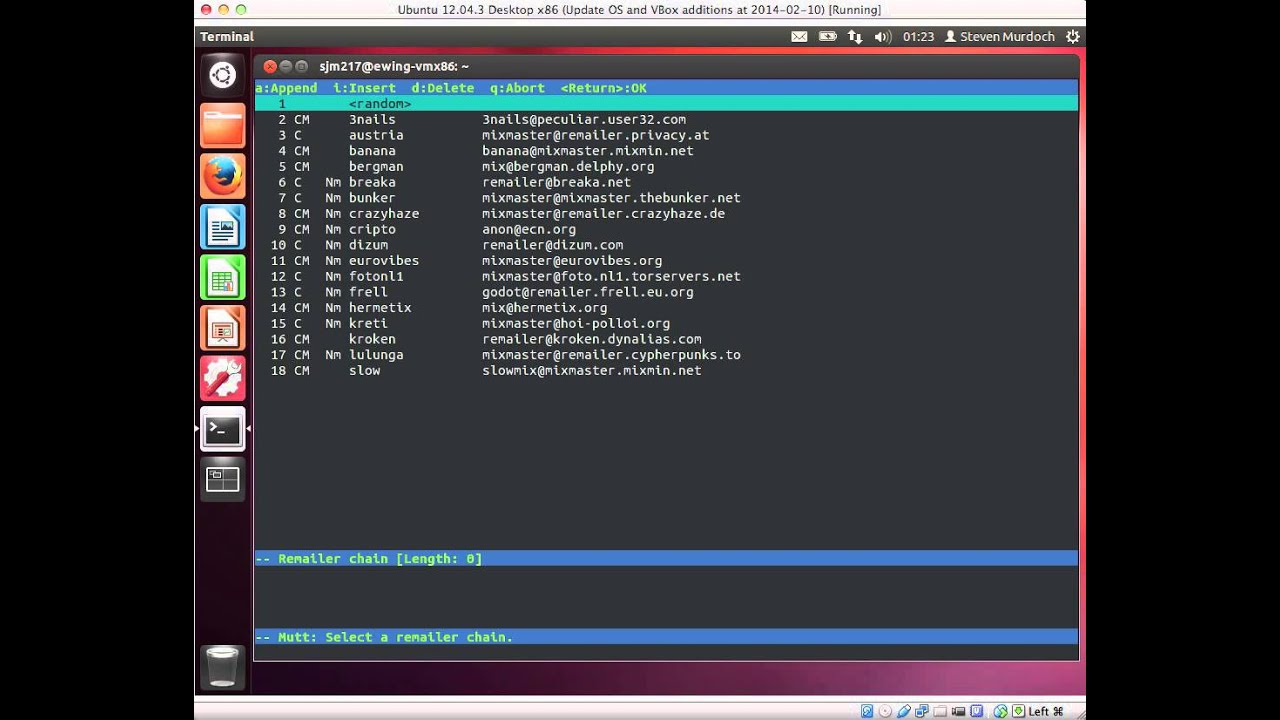Open the sound volume indicator

(x=882, y=36)
